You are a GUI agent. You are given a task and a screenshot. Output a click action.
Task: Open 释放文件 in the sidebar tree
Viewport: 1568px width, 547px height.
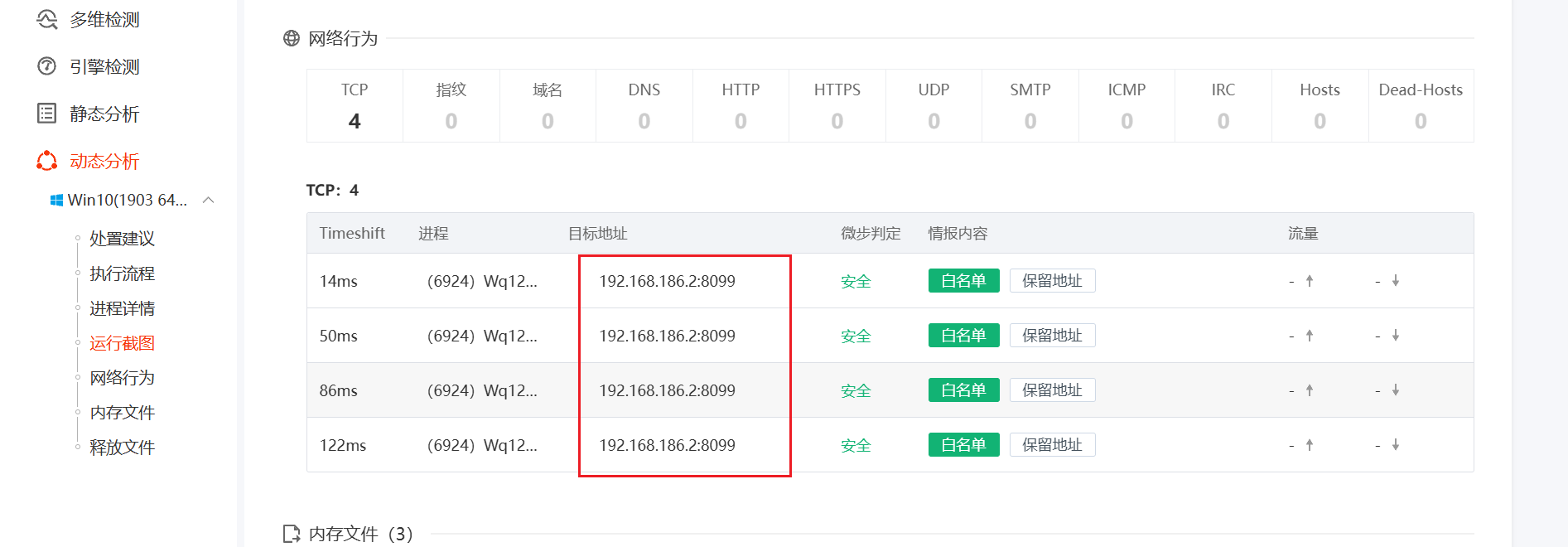(x=122, y=448)
